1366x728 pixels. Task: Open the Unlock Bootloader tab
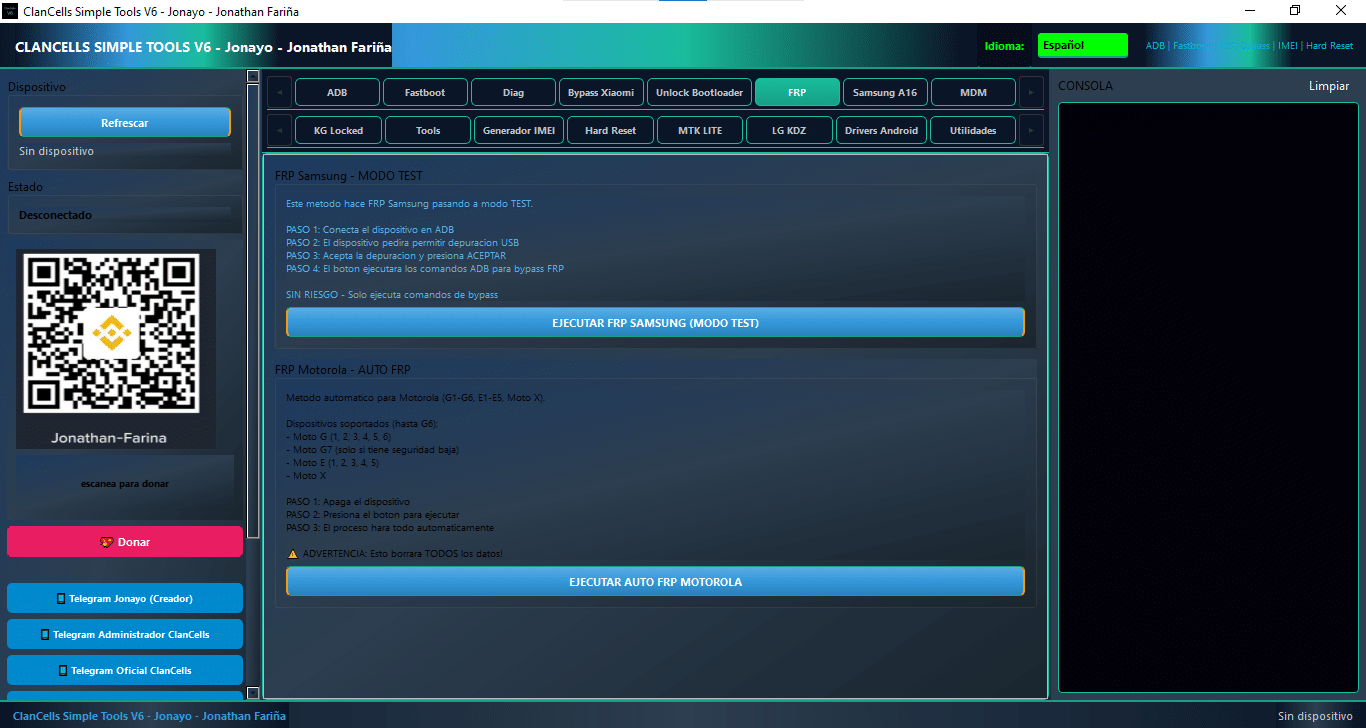coord(699,93)
